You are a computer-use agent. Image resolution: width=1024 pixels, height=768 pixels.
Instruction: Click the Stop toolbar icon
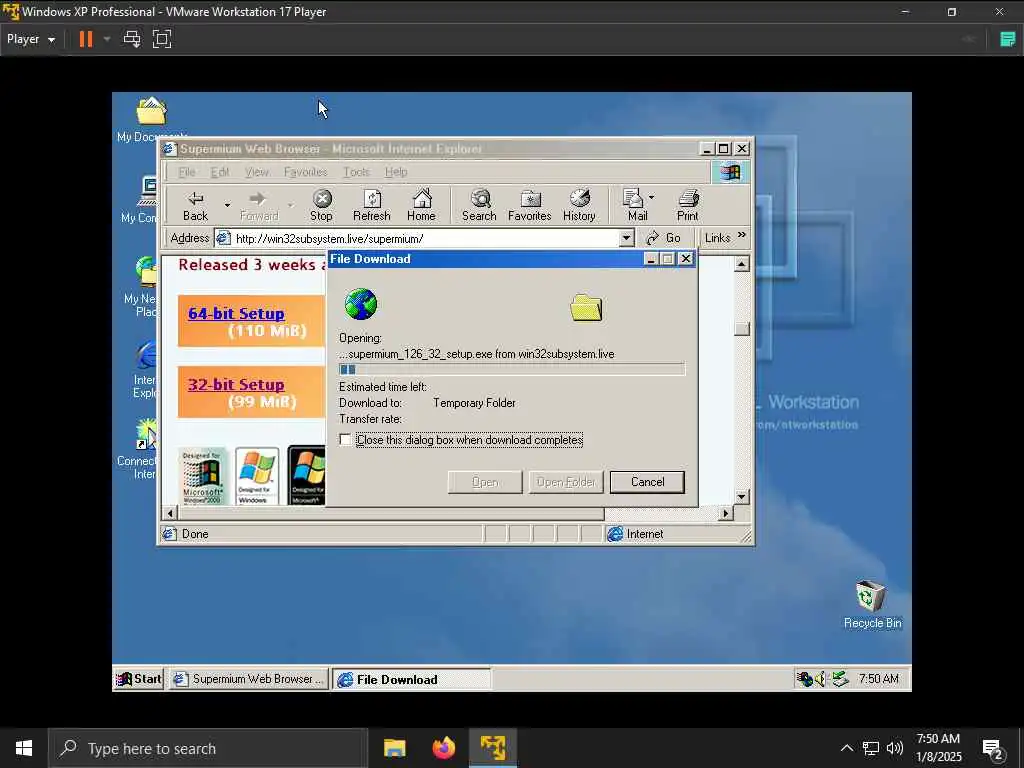321,205
